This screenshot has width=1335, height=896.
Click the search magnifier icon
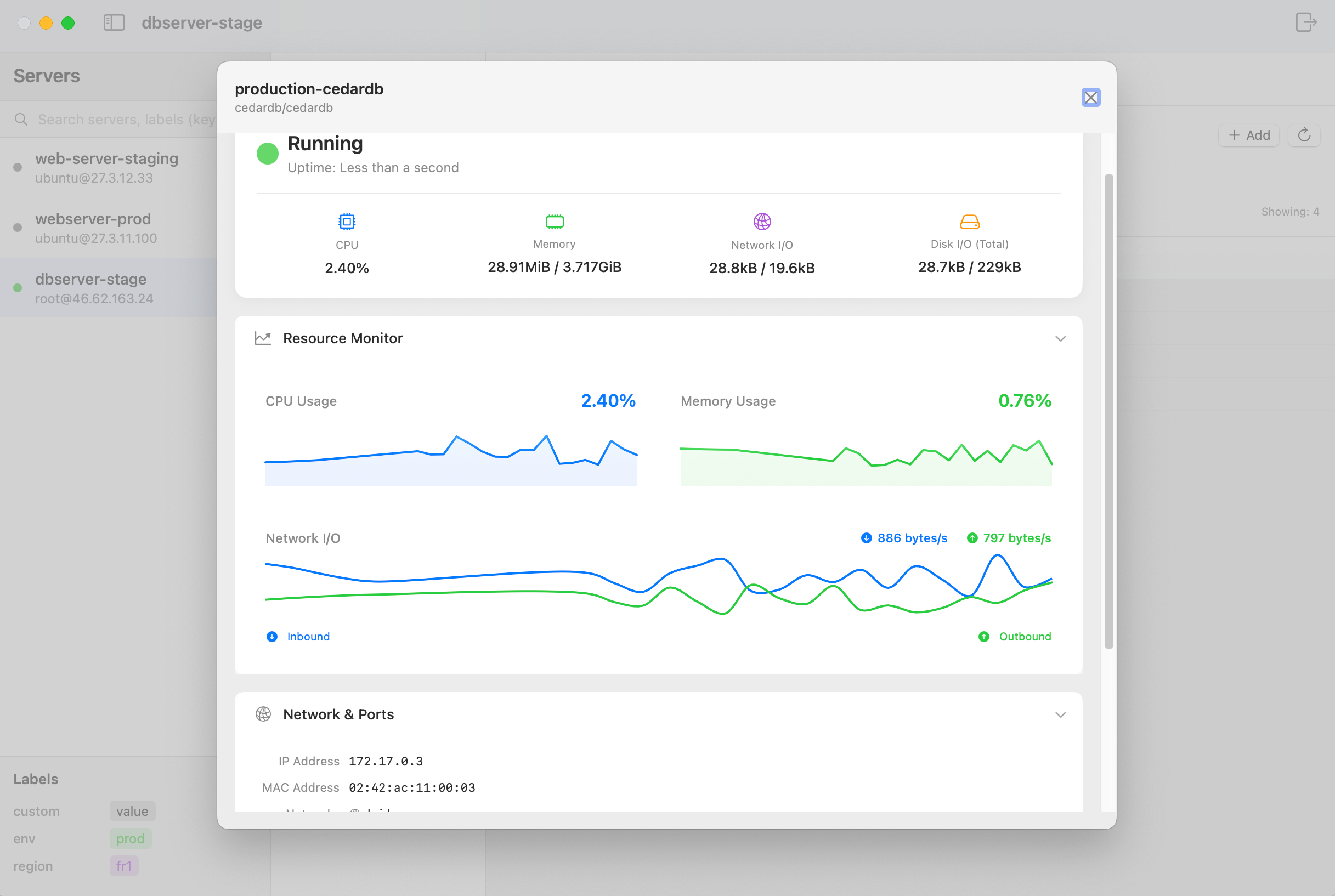[21, 120]
